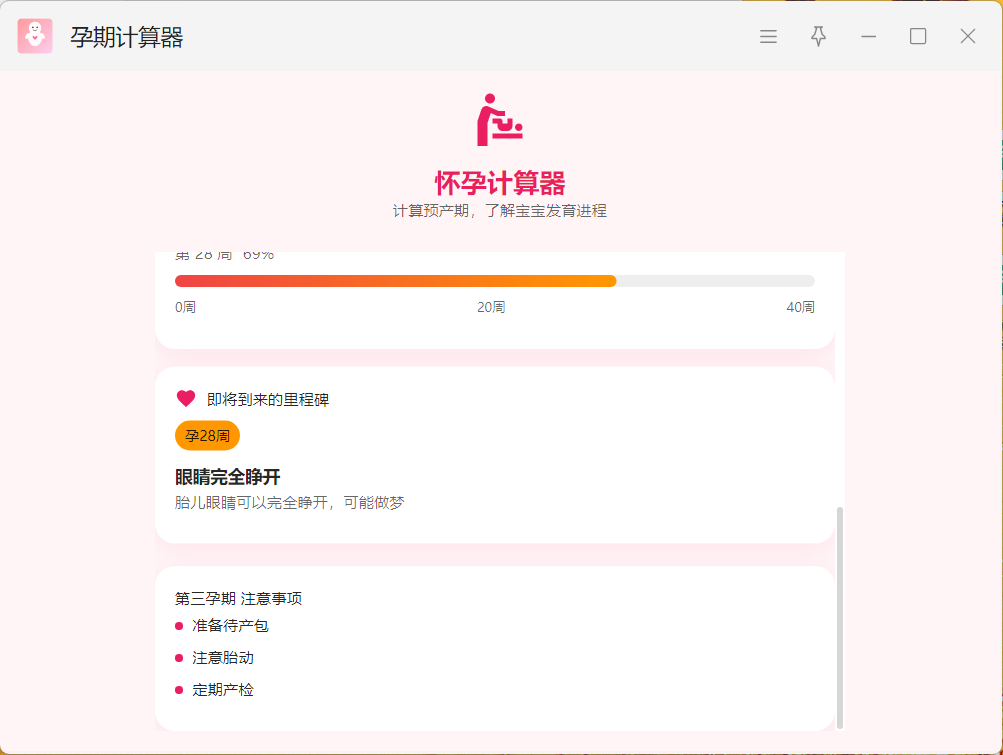Close the pregnancy calculator window
The width and height of the screenshot is (1003, 755).
pos(968,37)
